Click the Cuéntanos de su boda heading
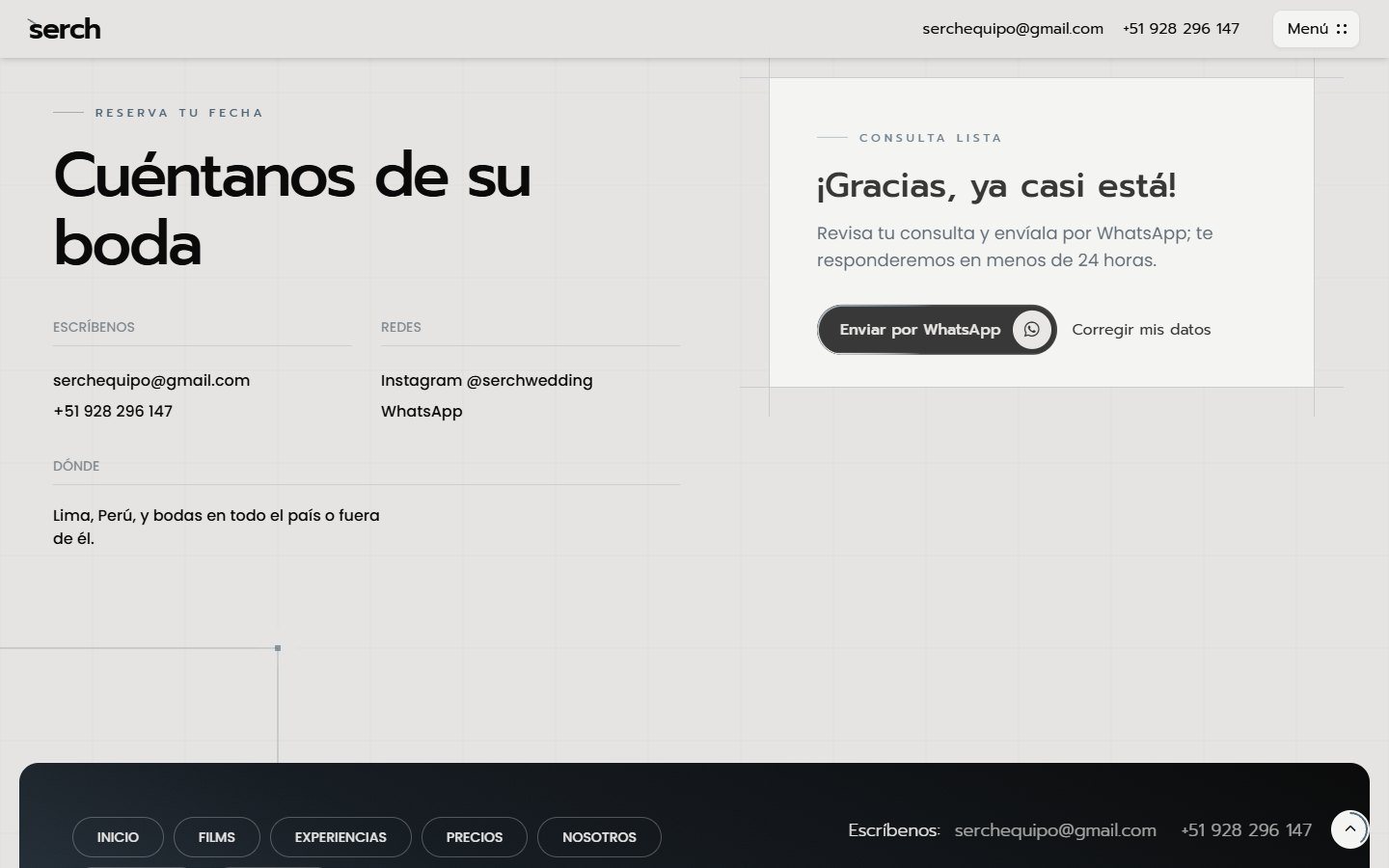The height and width of the screenshot is (868, 1389). [292, 209]
